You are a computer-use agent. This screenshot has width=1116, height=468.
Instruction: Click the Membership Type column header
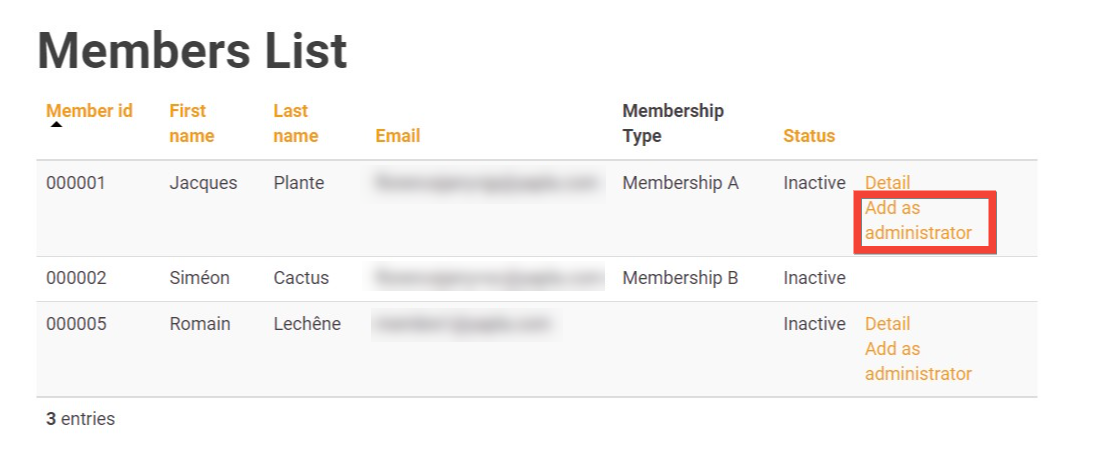672,123
